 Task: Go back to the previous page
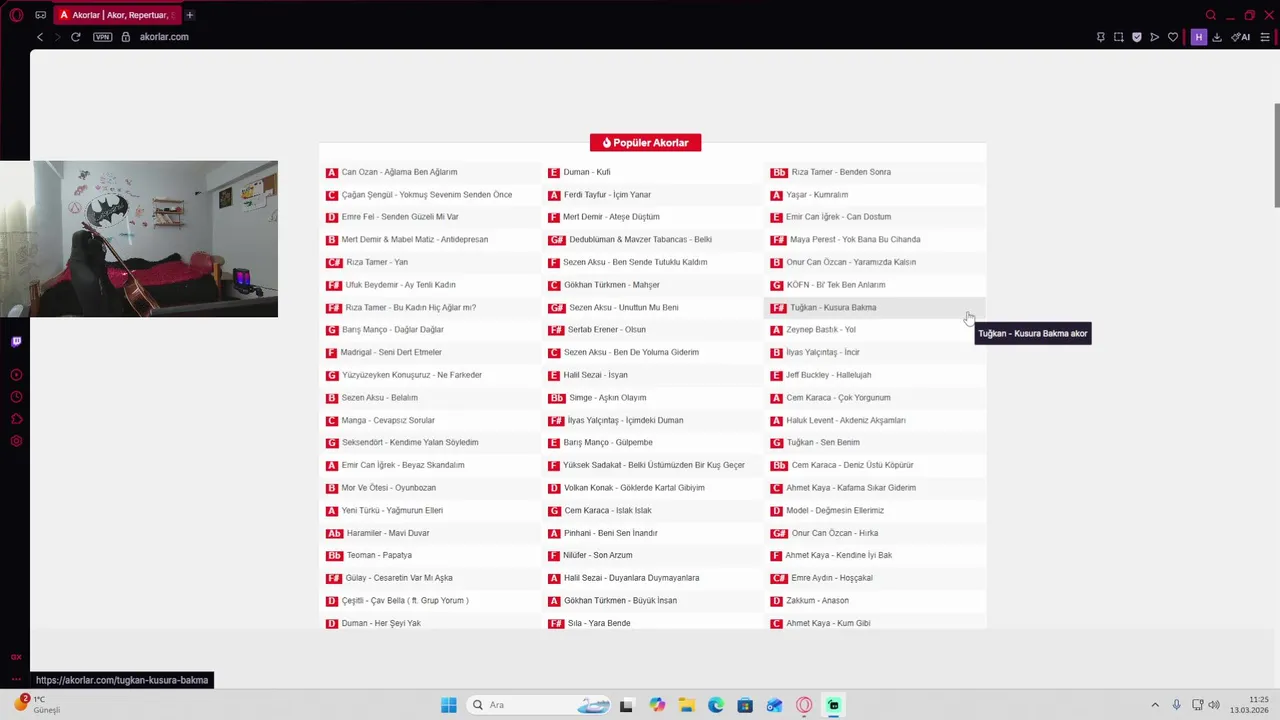(40, 37)
